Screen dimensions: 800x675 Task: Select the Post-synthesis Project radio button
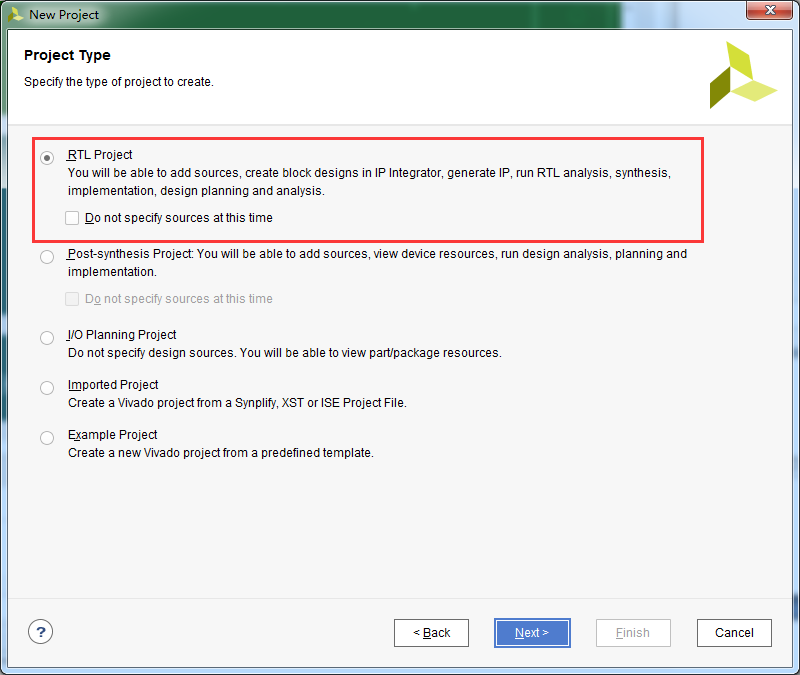pos(47,257)
